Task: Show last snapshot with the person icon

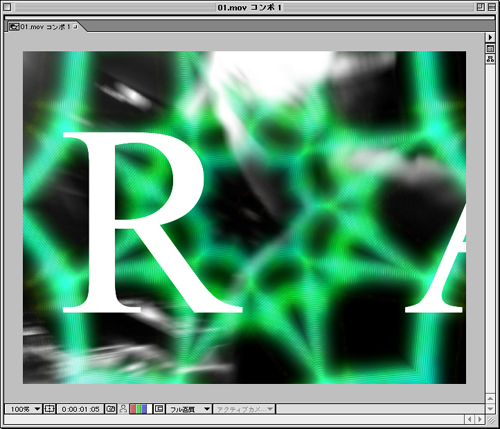Action: point(123,409)
